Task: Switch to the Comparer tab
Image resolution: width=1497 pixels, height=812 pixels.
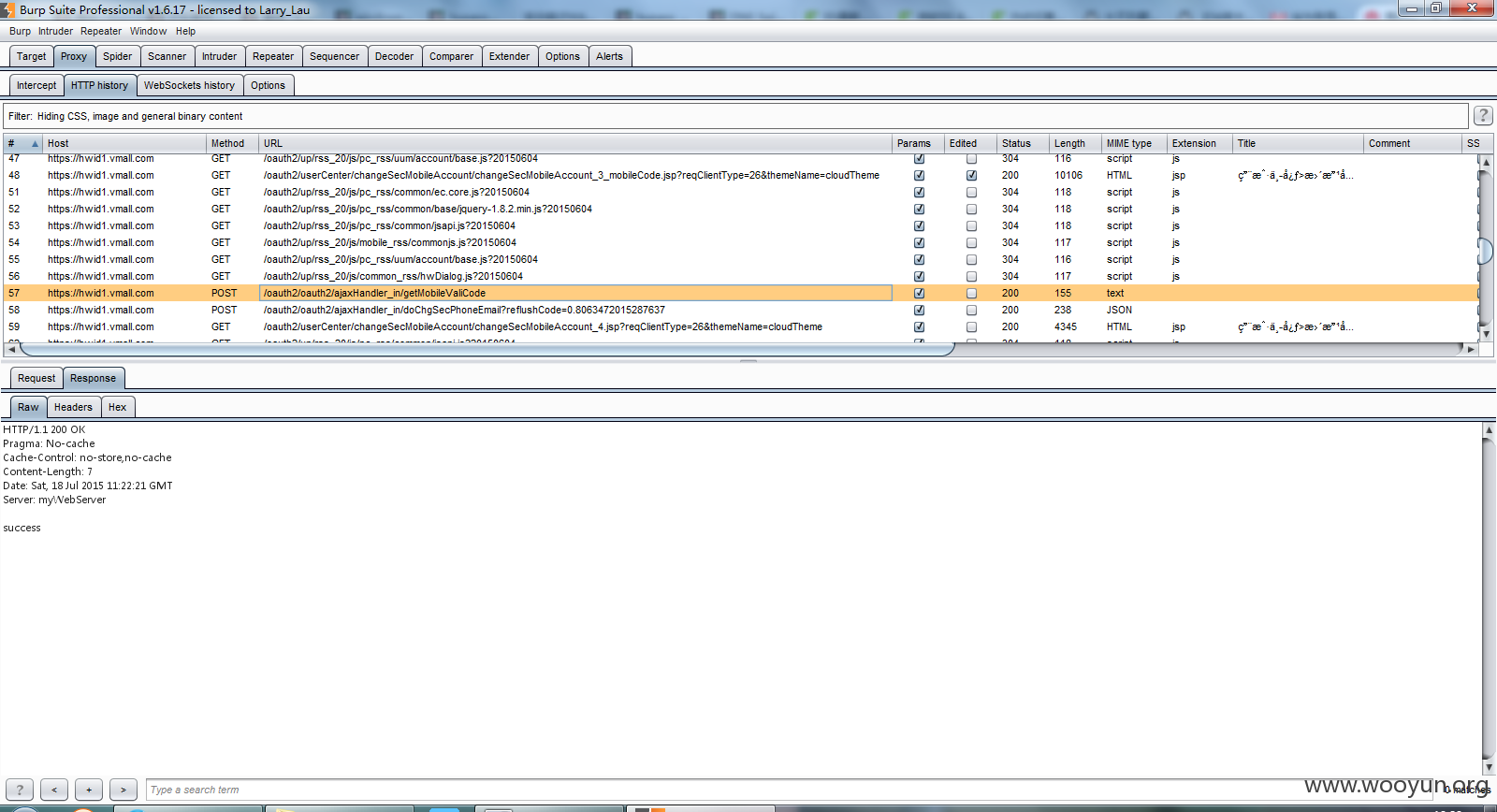Action: tap(451, 56)
